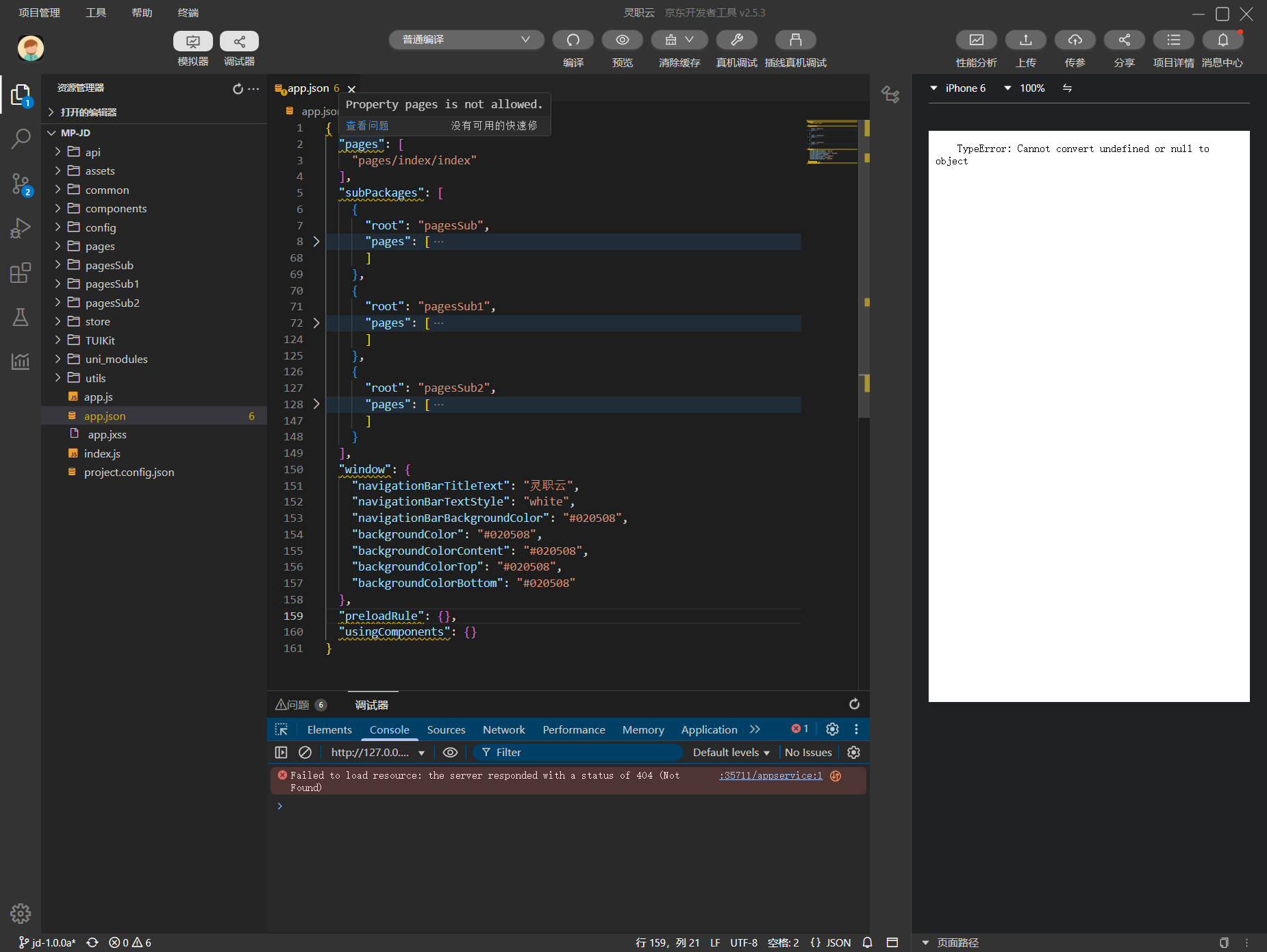This screenshot has width=1267, height=952.
Task: Open the extensions sidebar icon
Action: pyautogui.click(x=21, y=273)
